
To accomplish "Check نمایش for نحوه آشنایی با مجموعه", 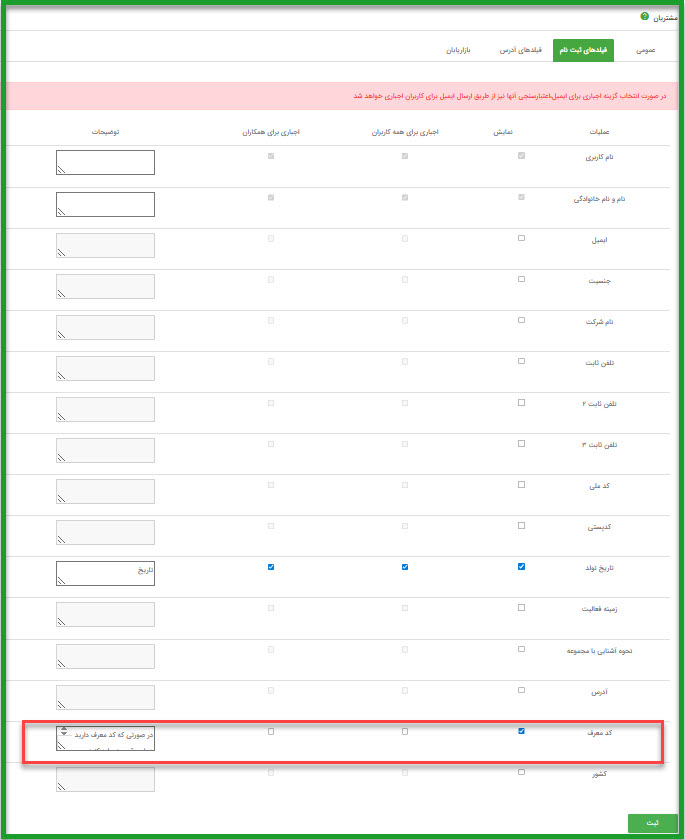I will point(521,649).
